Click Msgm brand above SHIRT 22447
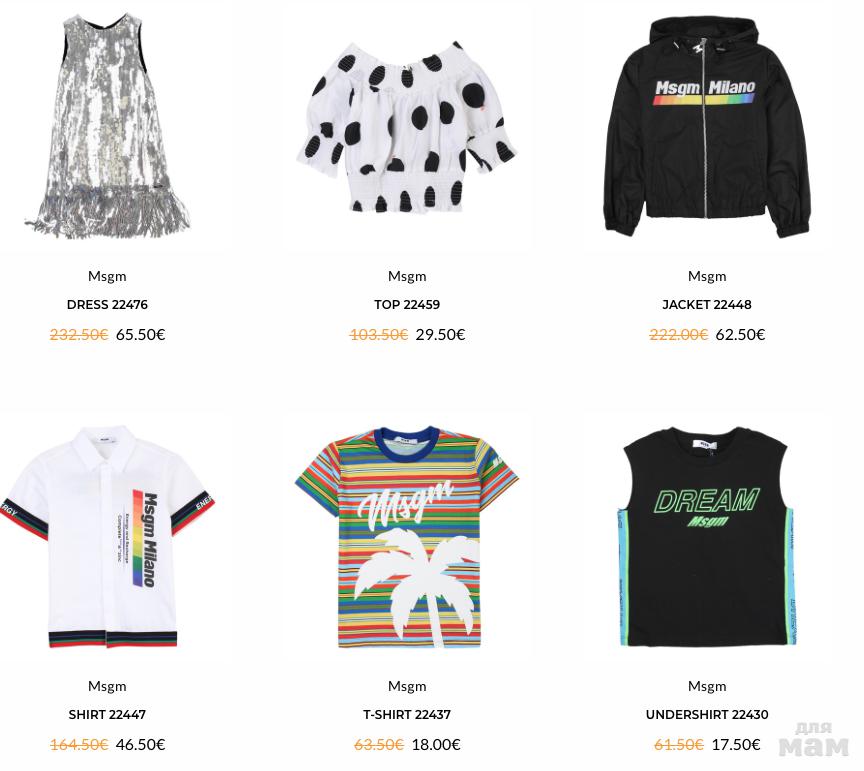Viewport: 864px width, 771px height. [107, 686]
